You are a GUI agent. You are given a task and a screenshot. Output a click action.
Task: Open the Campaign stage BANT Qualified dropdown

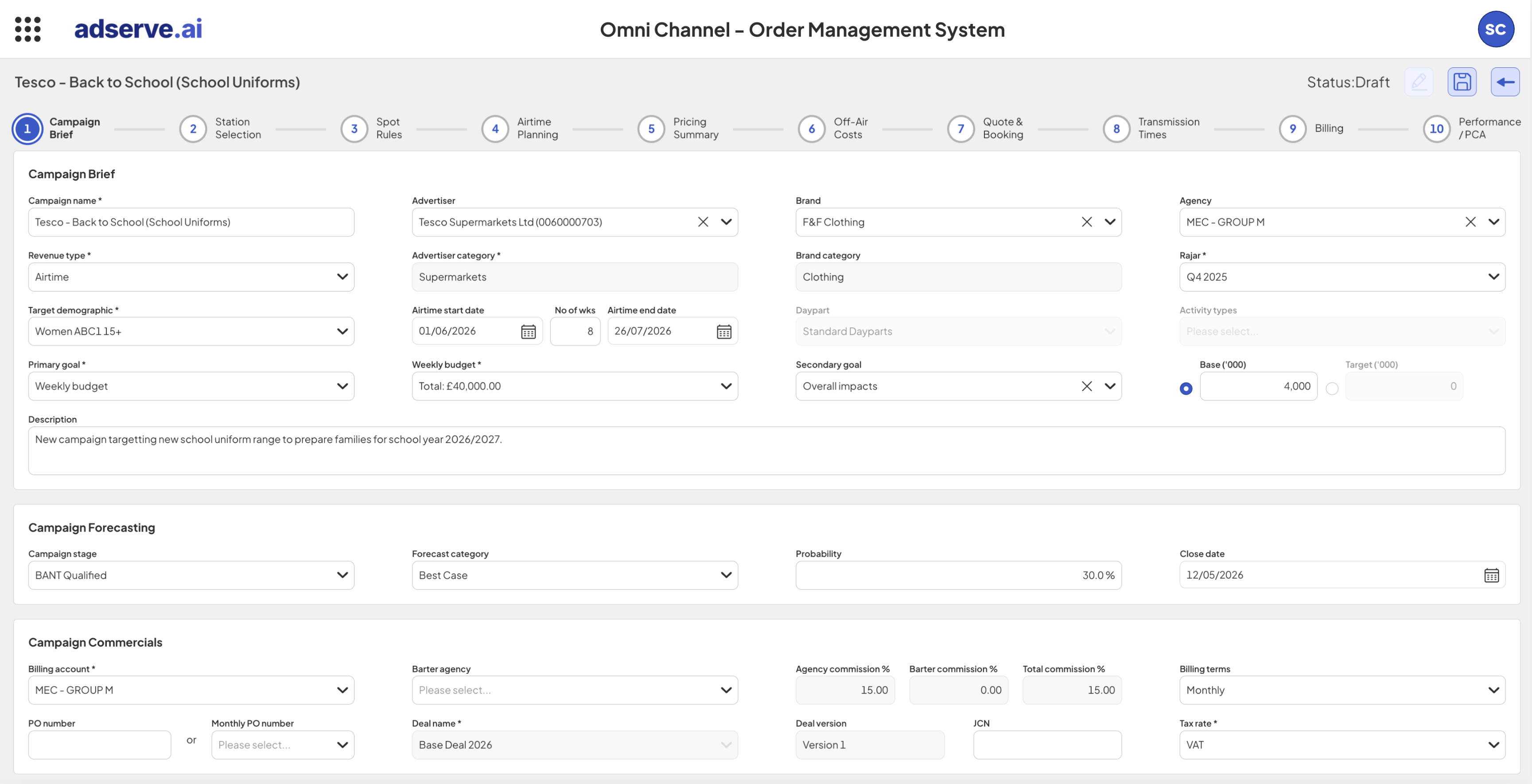pyautogui.click(x=191, y=575)
